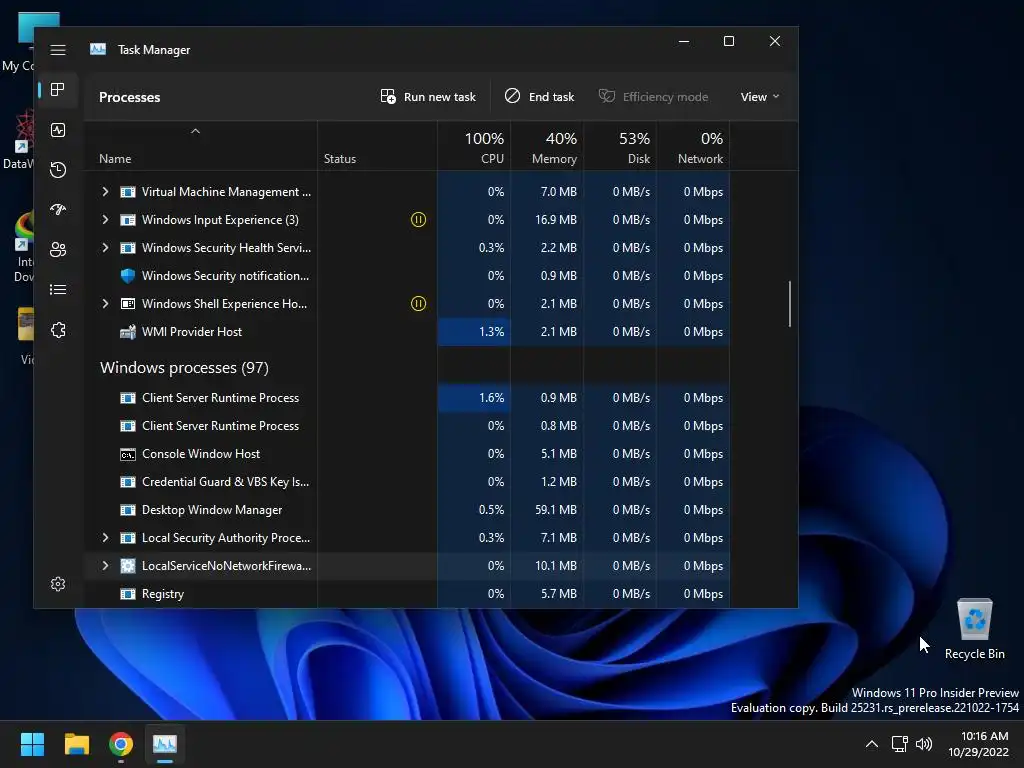This screenshot has width=1024, height=768.
Task: Click End task button
Action: (539, 97)
